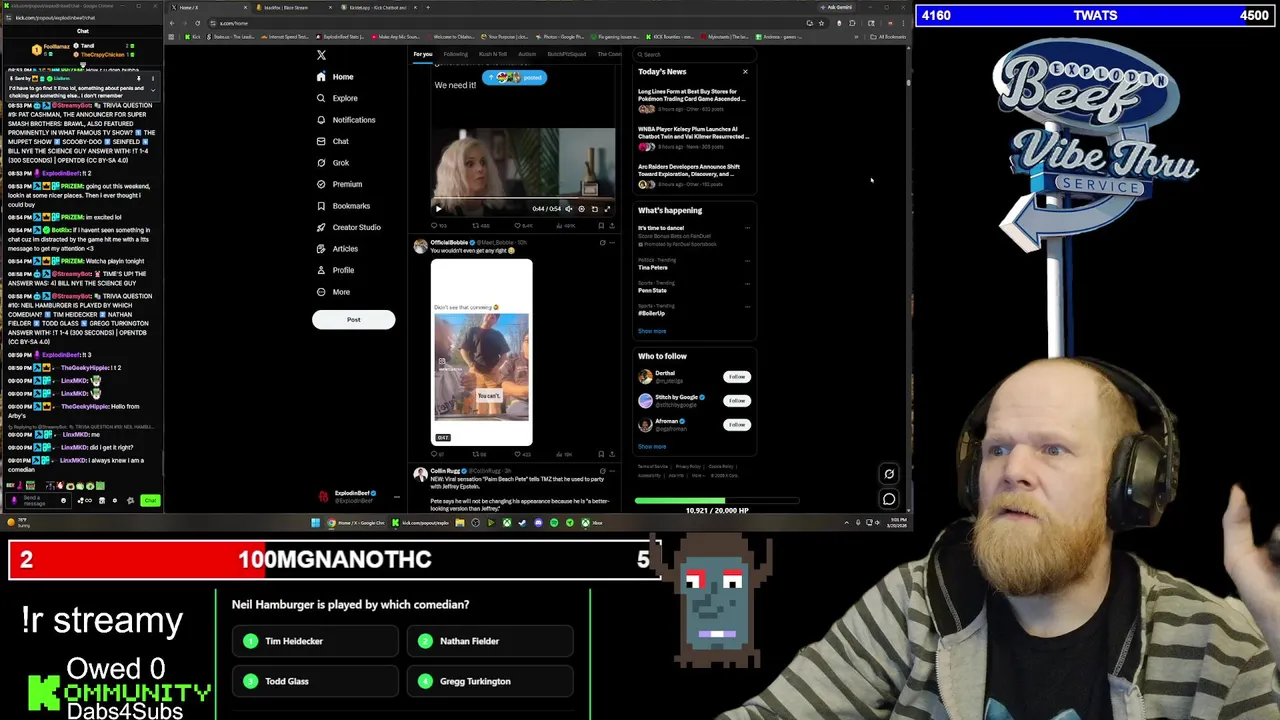Image resolution: width=1280 pixels, height=720 pixels.
Task: Switch to the Kush N Tell tab
Action: (493, 54)
